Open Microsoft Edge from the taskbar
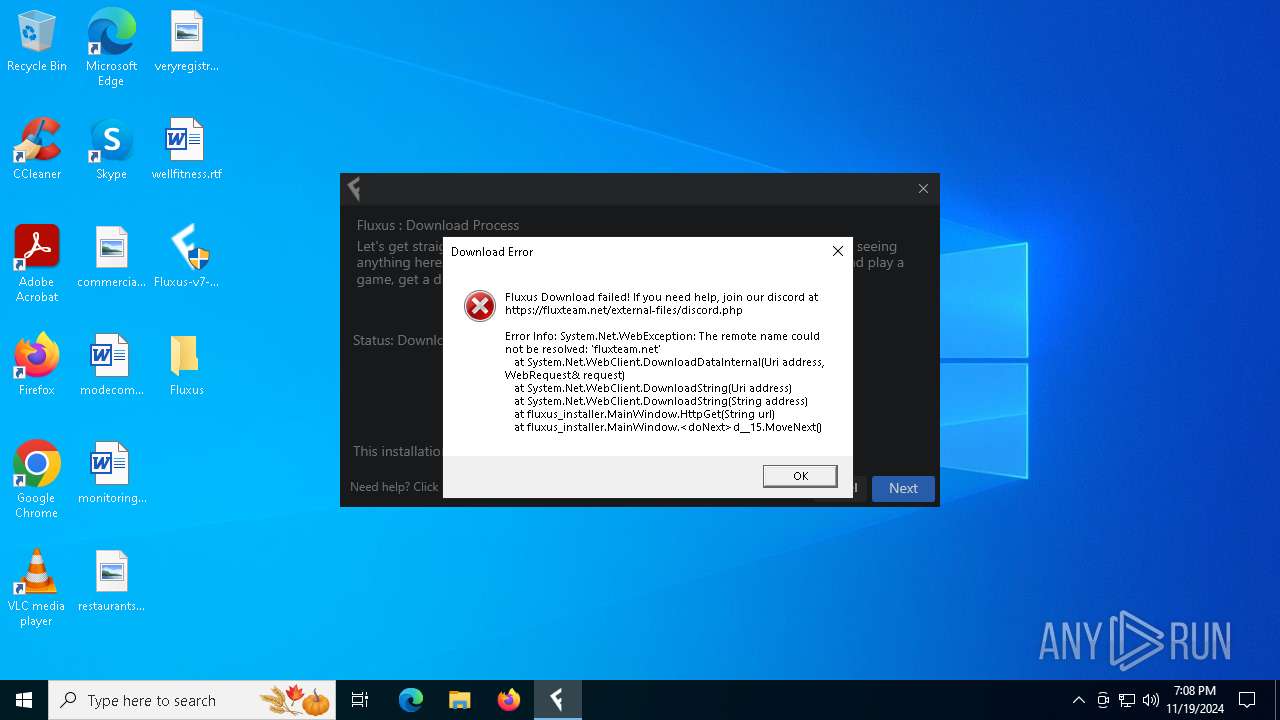This screenshot has width=1280, height=720. tap(411, 700)
